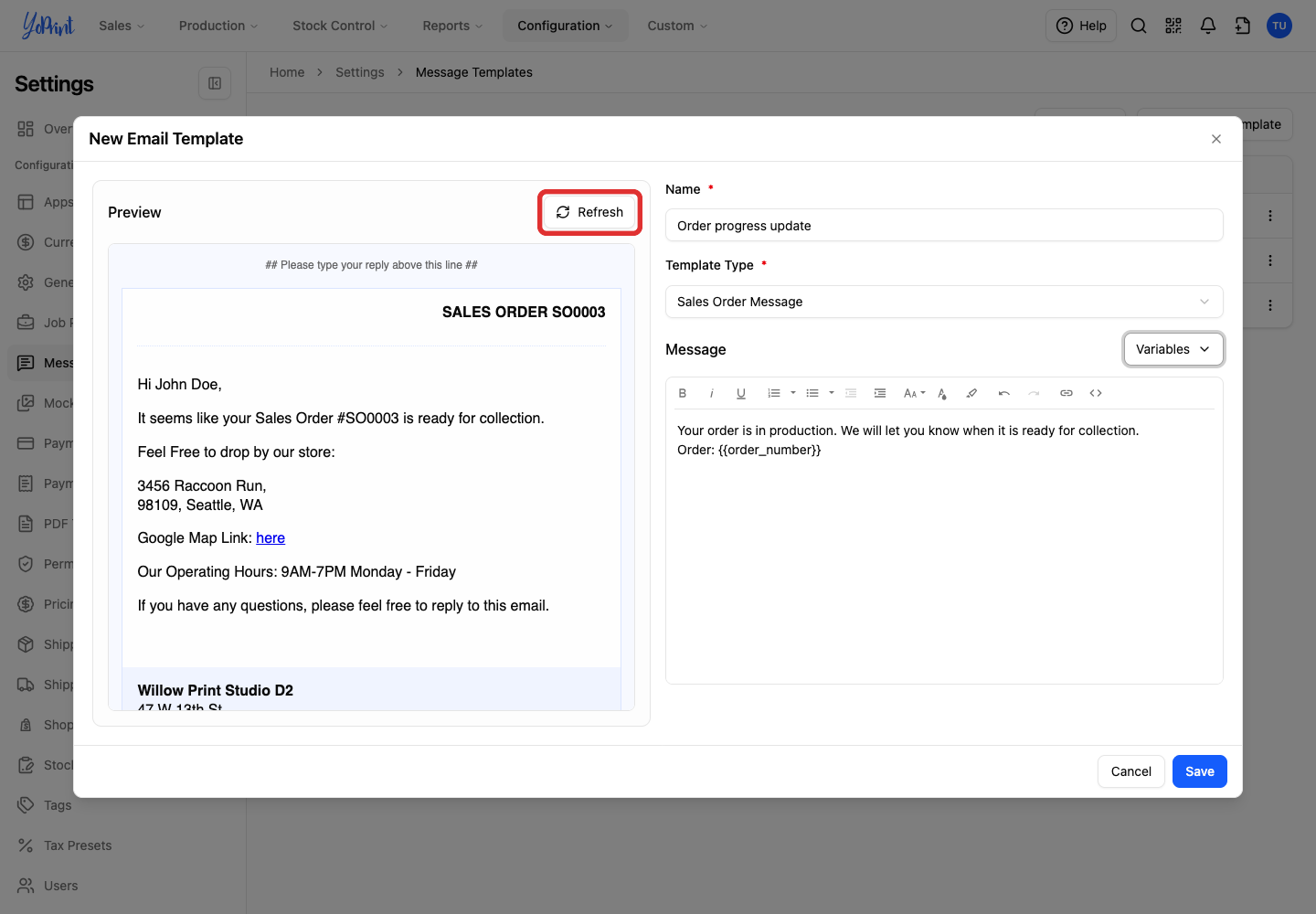This screenshot has width=1316, height=914.
Task: Toggle italic formatting in message editor
Action: click(712, 393)
